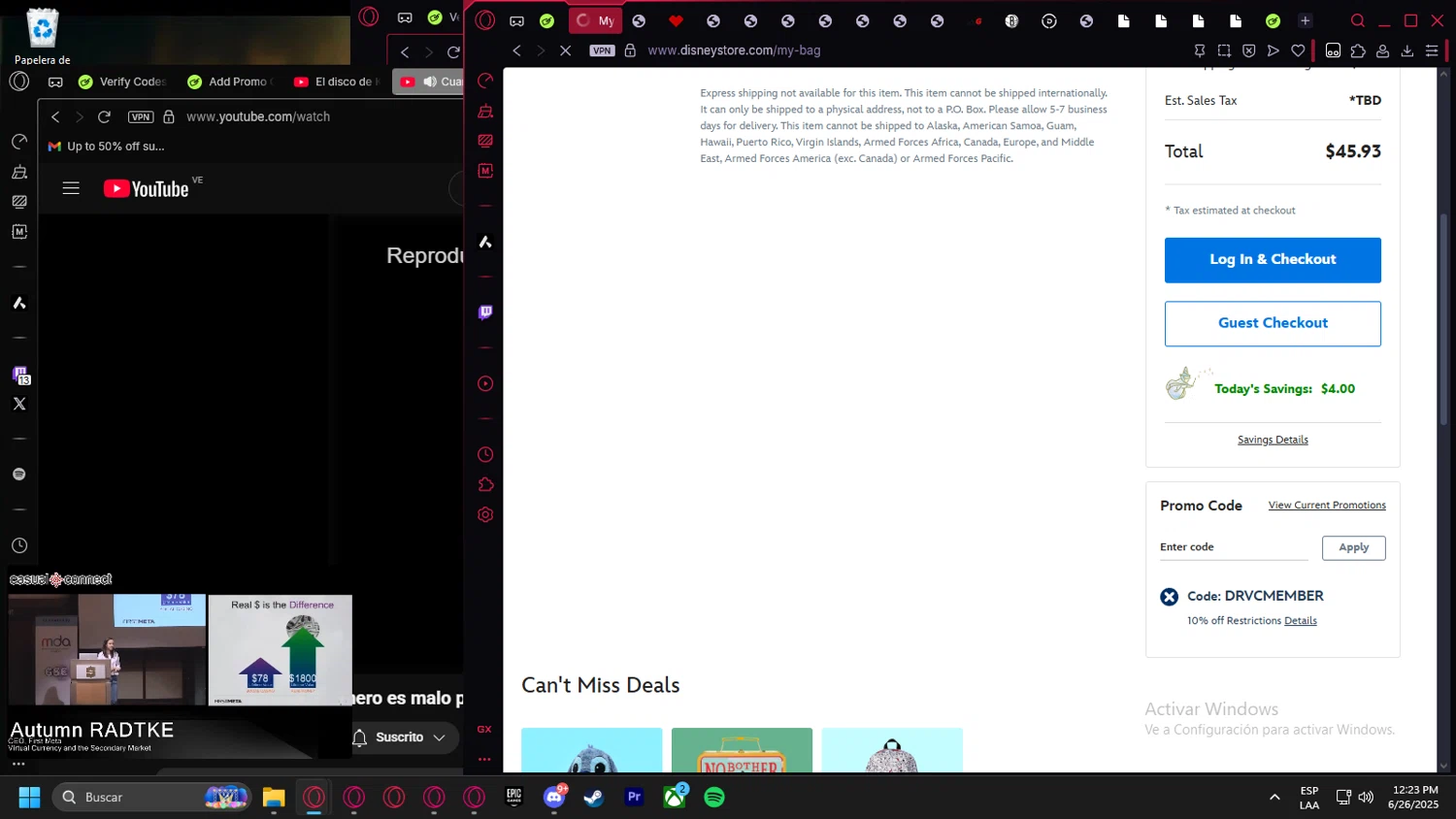
Task: Focus the Enter code promo field
Action: tap(1234, 547)
